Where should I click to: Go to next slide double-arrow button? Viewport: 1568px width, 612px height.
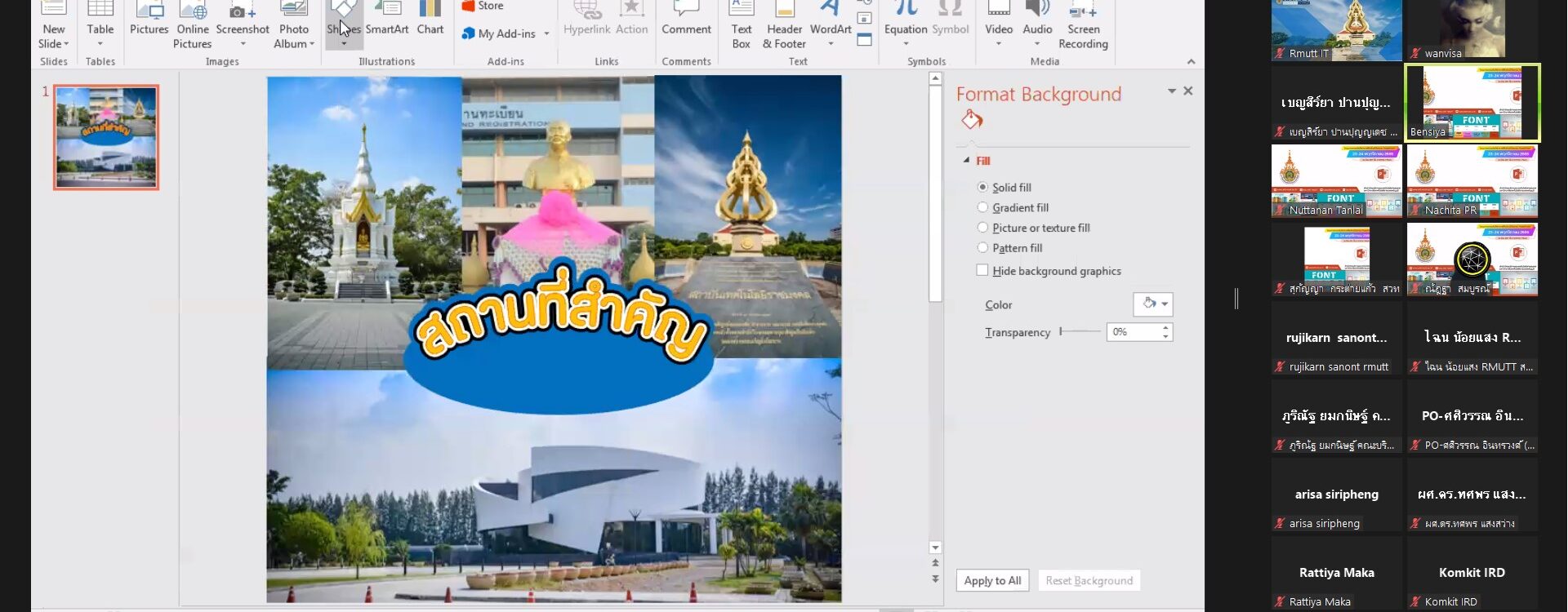[x=935, y=579]
